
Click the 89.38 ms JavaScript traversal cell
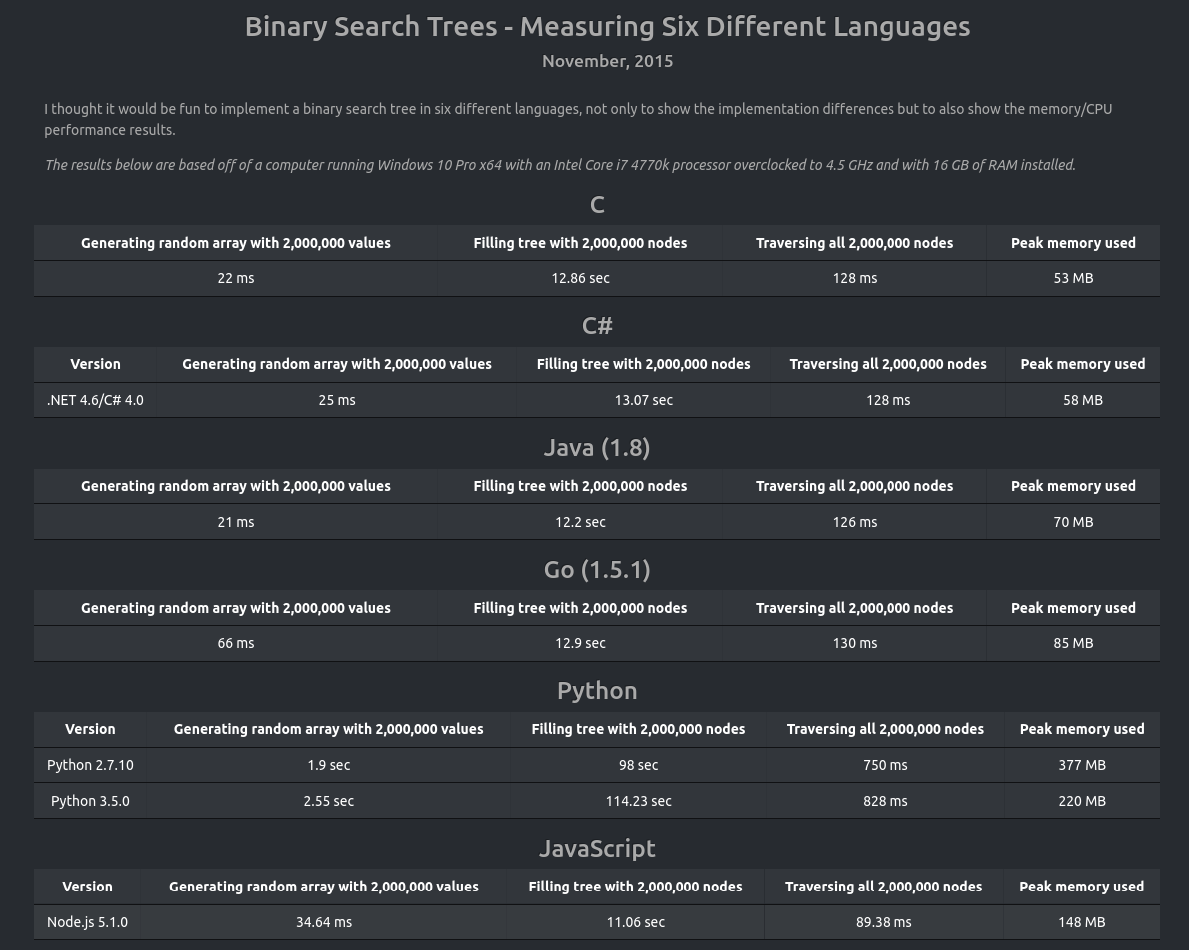click(x=883, y=922)
